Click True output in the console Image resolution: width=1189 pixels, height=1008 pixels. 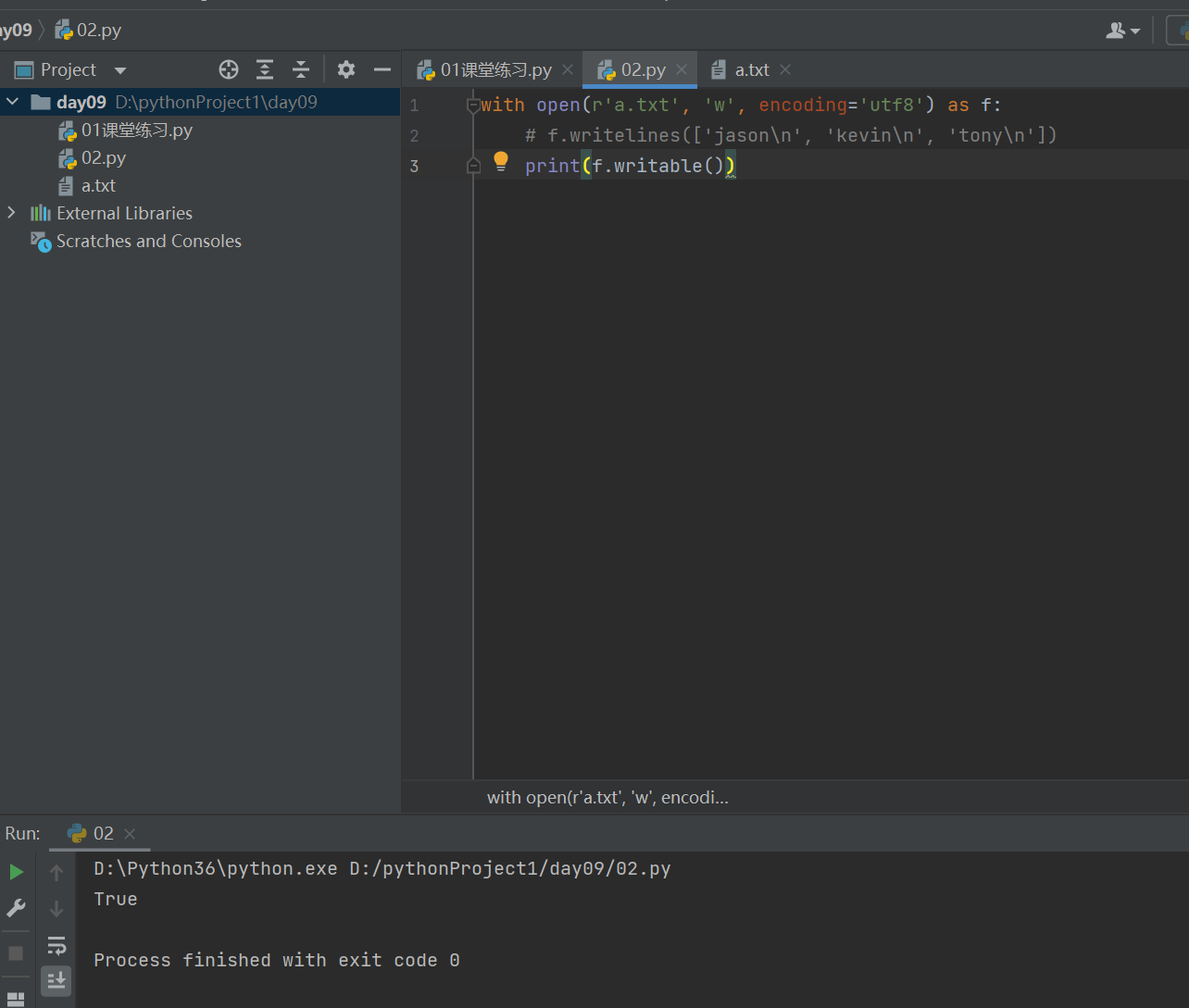coord(116,899)
